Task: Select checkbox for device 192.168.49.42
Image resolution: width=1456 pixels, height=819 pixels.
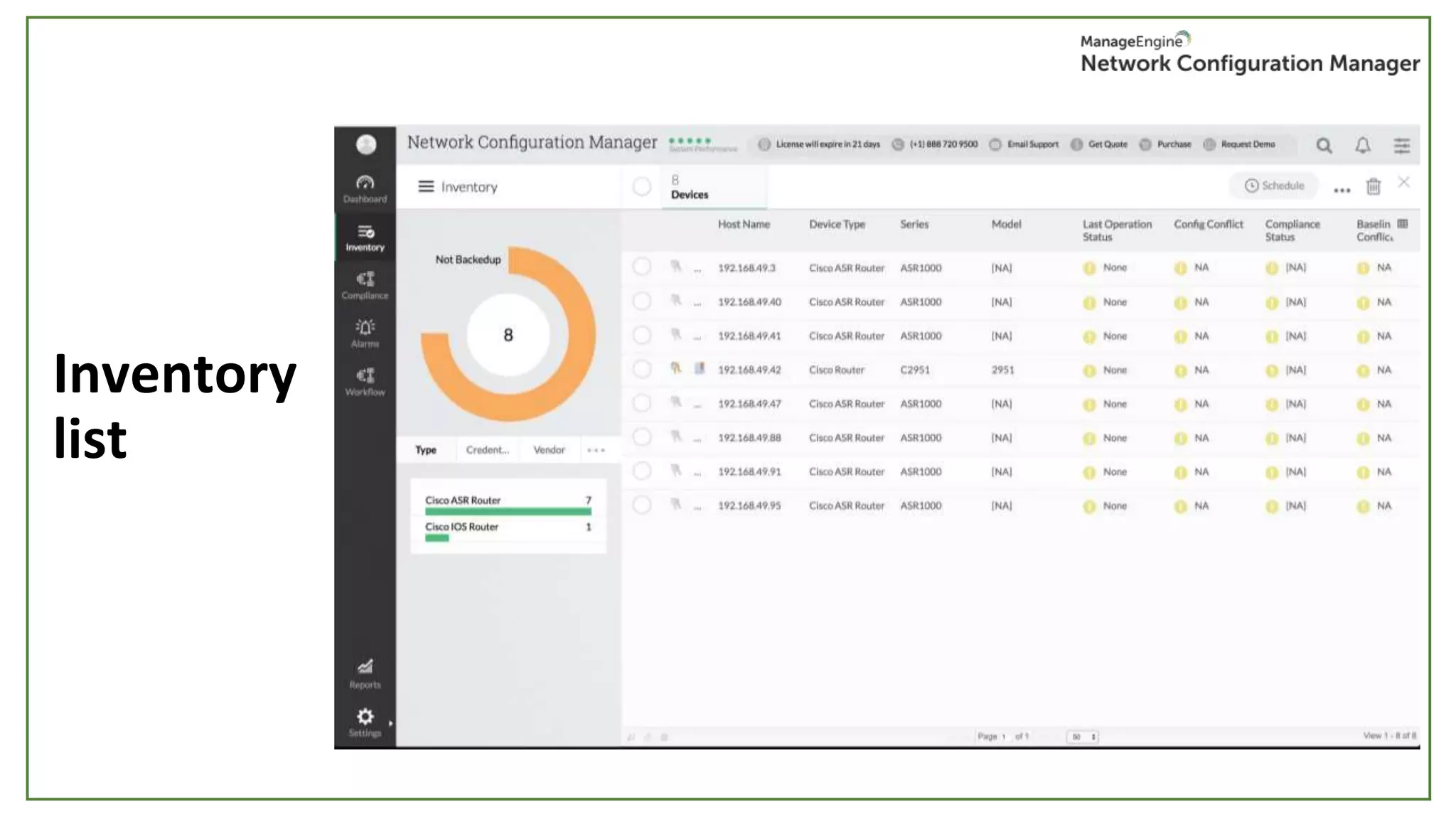Action: [x=641, y=369]
